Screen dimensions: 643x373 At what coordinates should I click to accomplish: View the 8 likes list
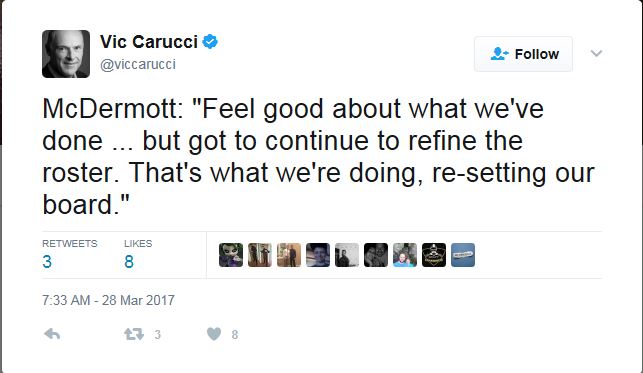pyautogui.click(x=138, y=254)
